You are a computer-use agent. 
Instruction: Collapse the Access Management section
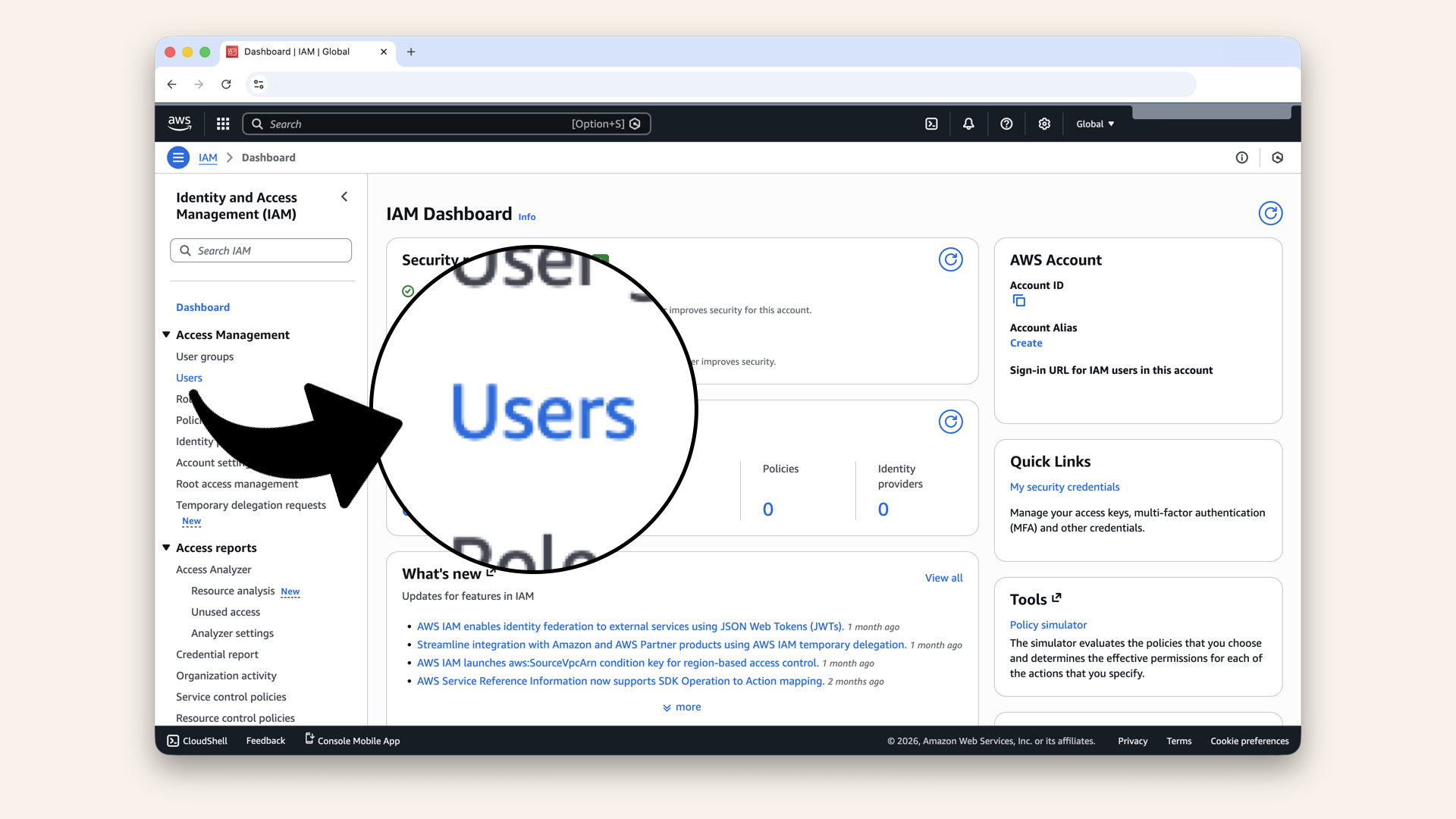[x=166, y=334]
